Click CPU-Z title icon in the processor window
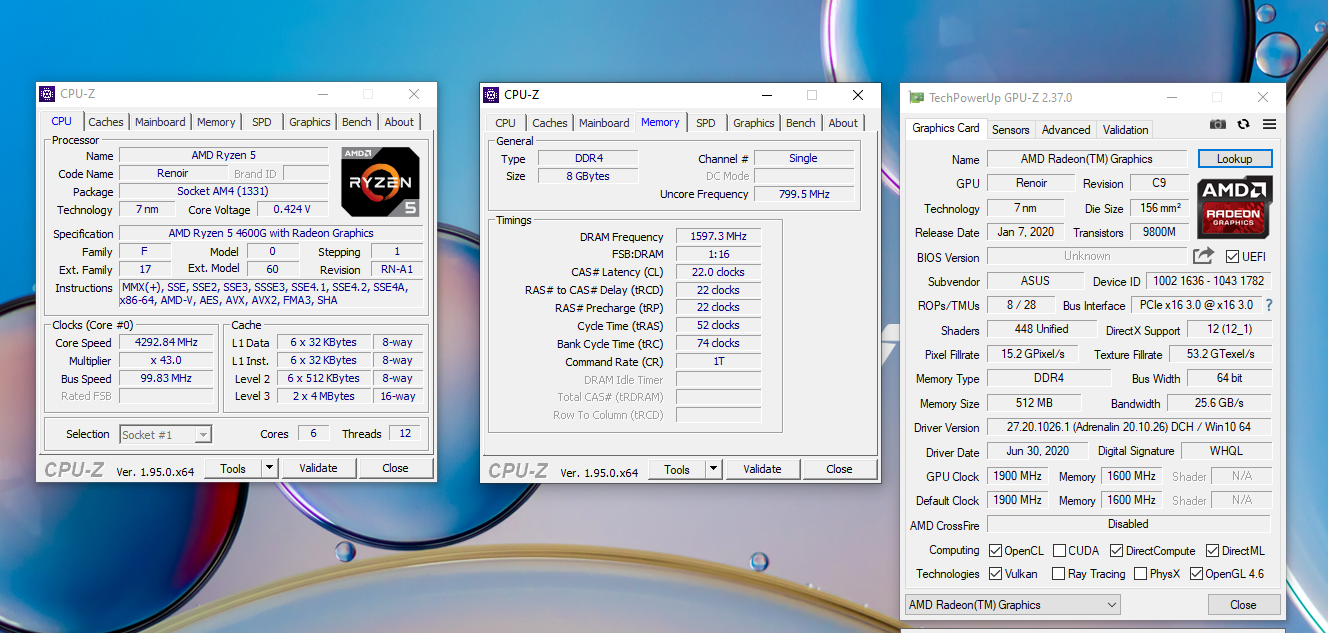This screenshot has width=1328, height=633. pyautogui.click(x=47, y=94)
